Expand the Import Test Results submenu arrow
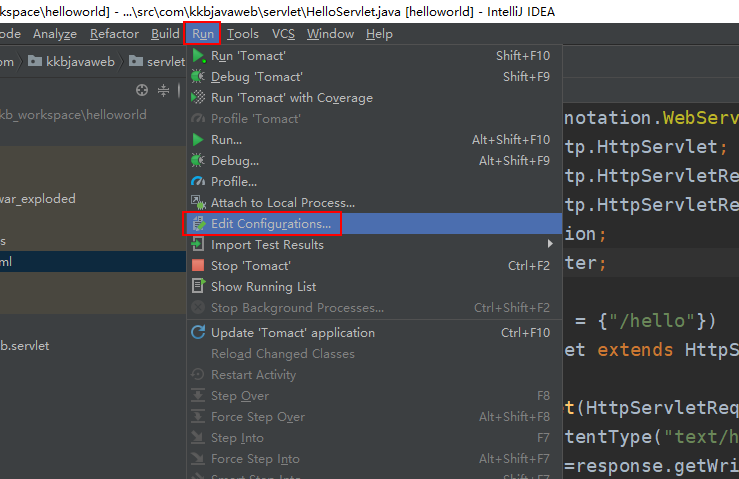This screenshot has width=739, height=479. point(550,244)
